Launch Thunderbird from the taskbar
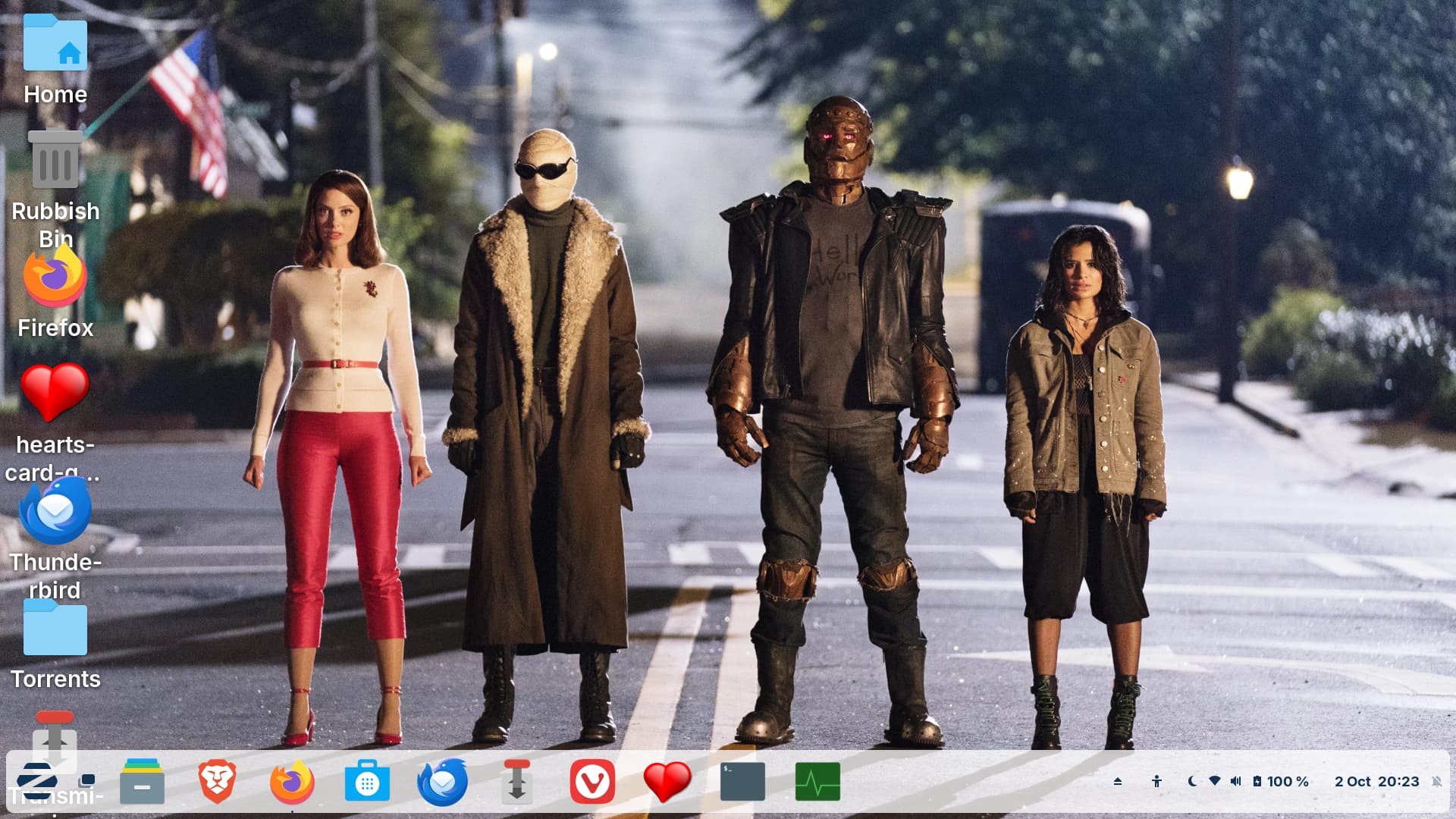 (x=442, y=782)
